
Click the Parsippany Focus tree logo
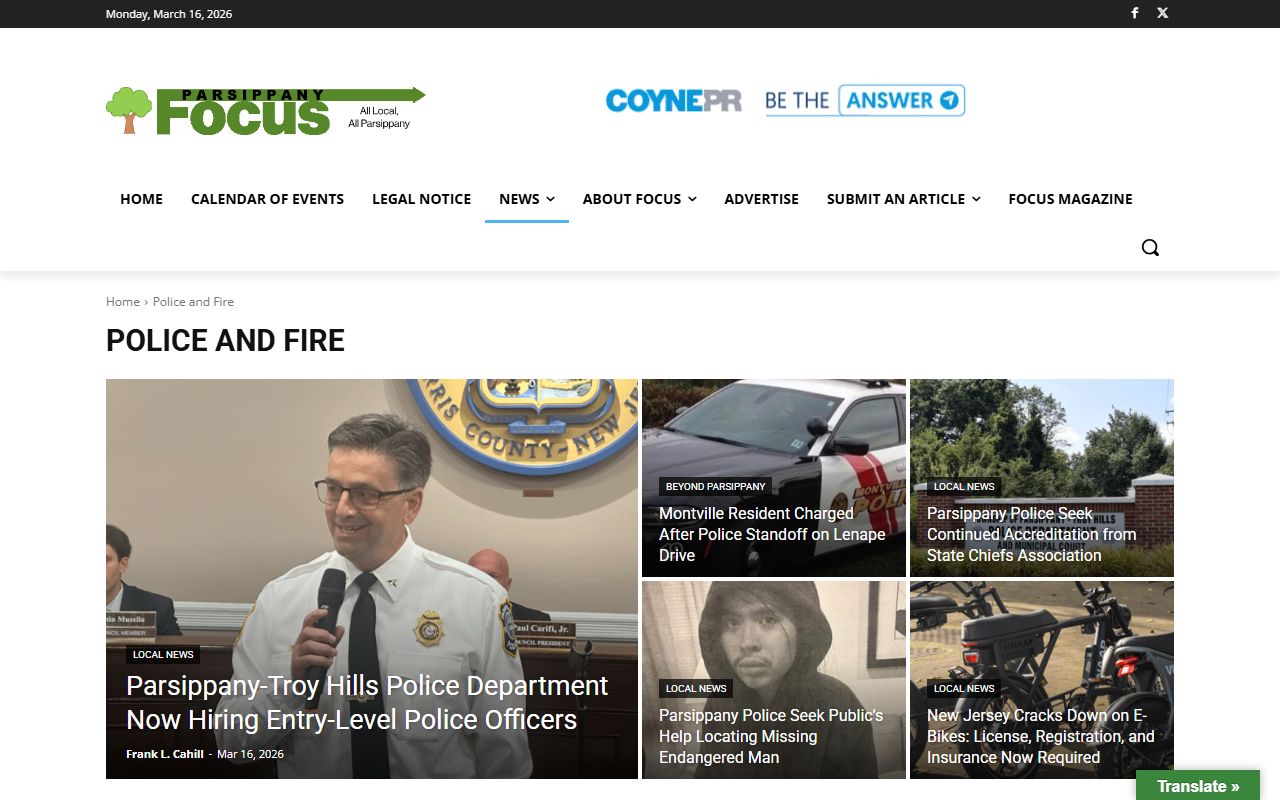click(266, 110)
